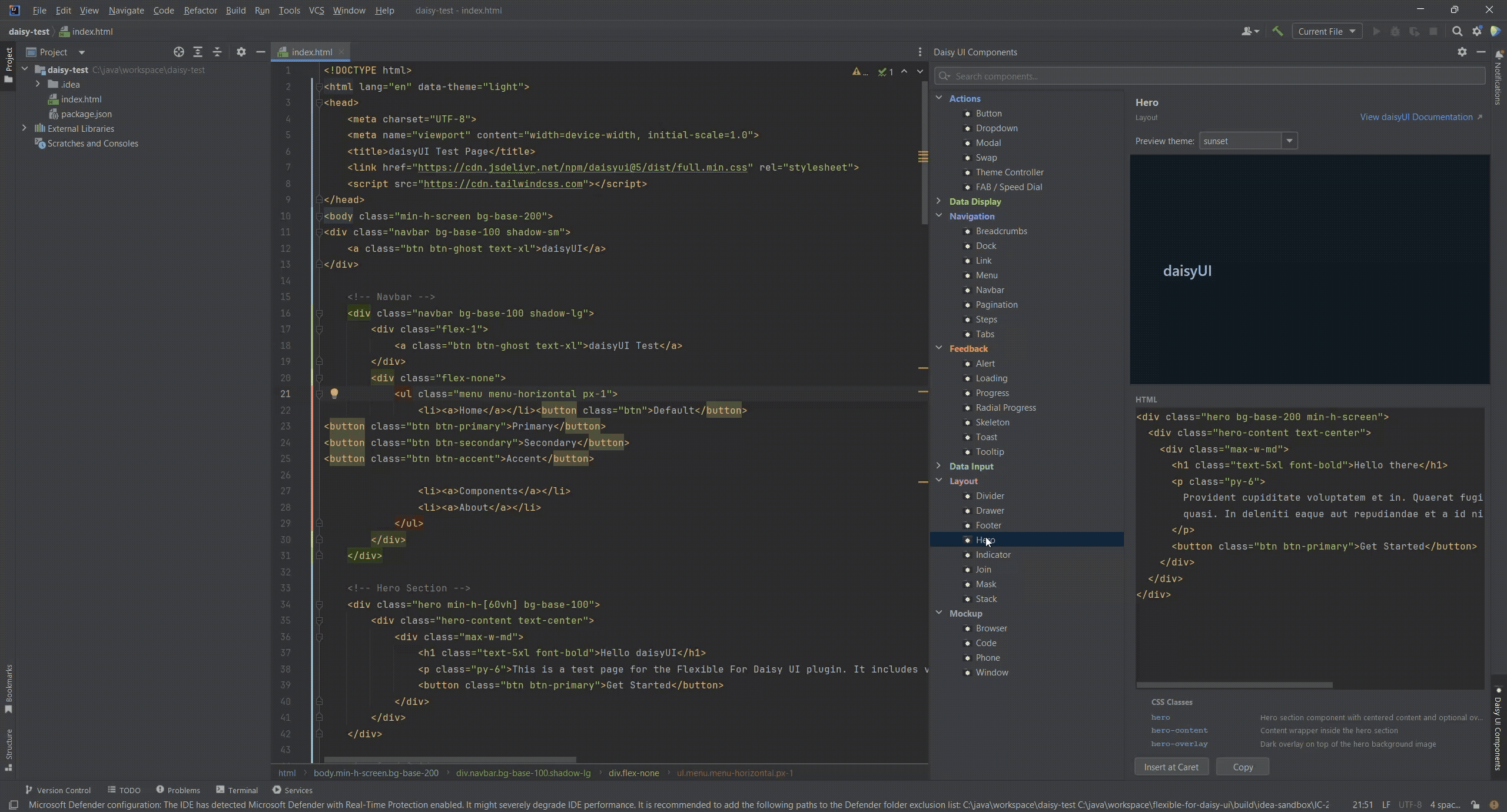Hide the Daisy UI Components panel
Viewport: 1507px width, 812px height.
click(x=1481, y=52)
